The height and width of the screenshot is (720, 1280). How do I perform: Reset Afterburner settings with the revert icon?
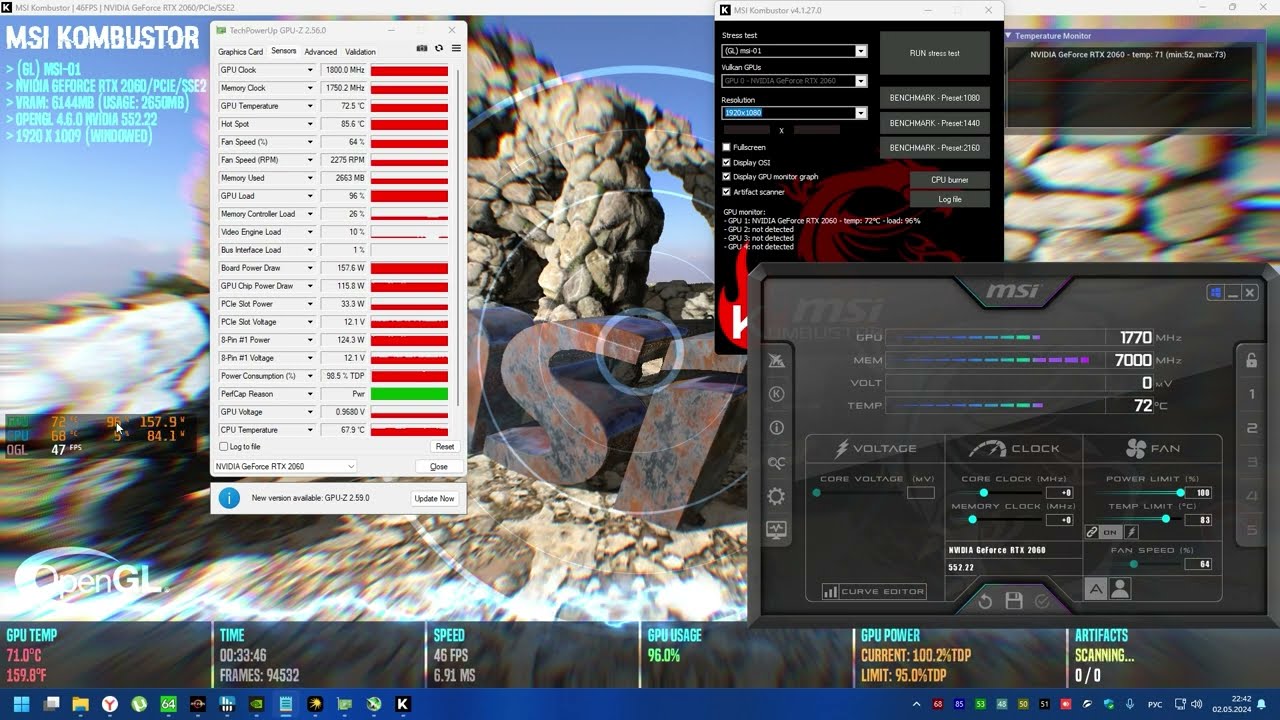tap(985, 601)
